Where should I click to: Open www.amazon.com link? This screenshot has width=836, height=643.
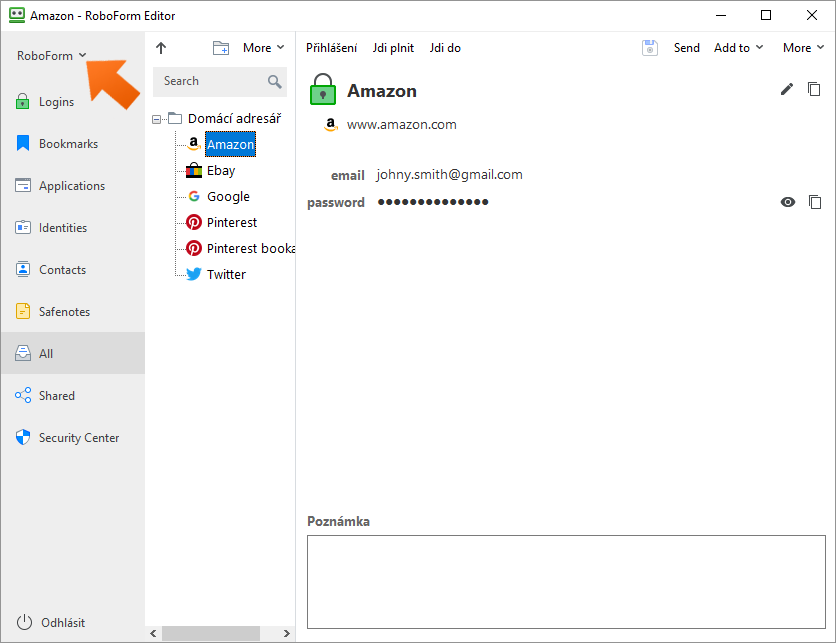point(401,125)
